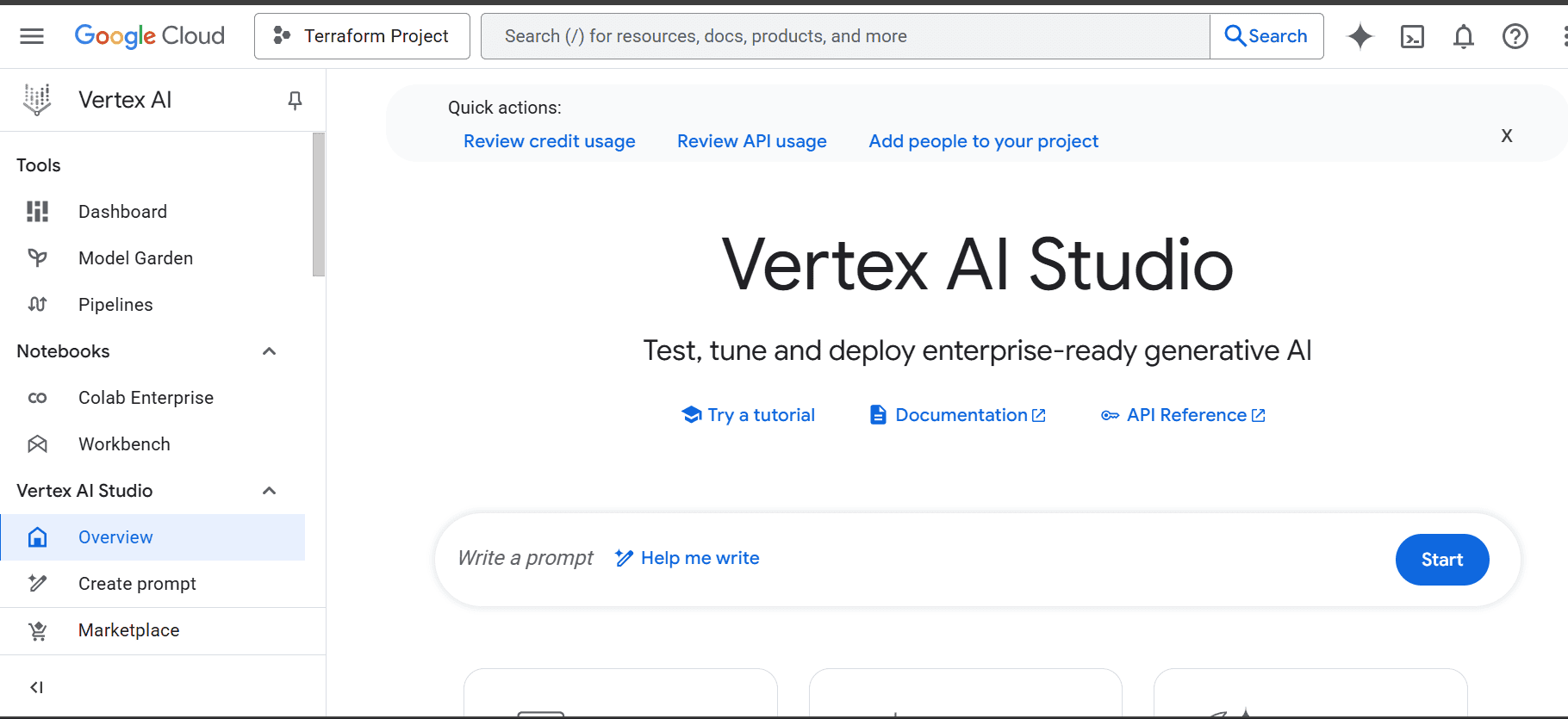Click the Create prompt pencil icon
This screenshot has width=1568, height=719.
click(x=37, y=584)
